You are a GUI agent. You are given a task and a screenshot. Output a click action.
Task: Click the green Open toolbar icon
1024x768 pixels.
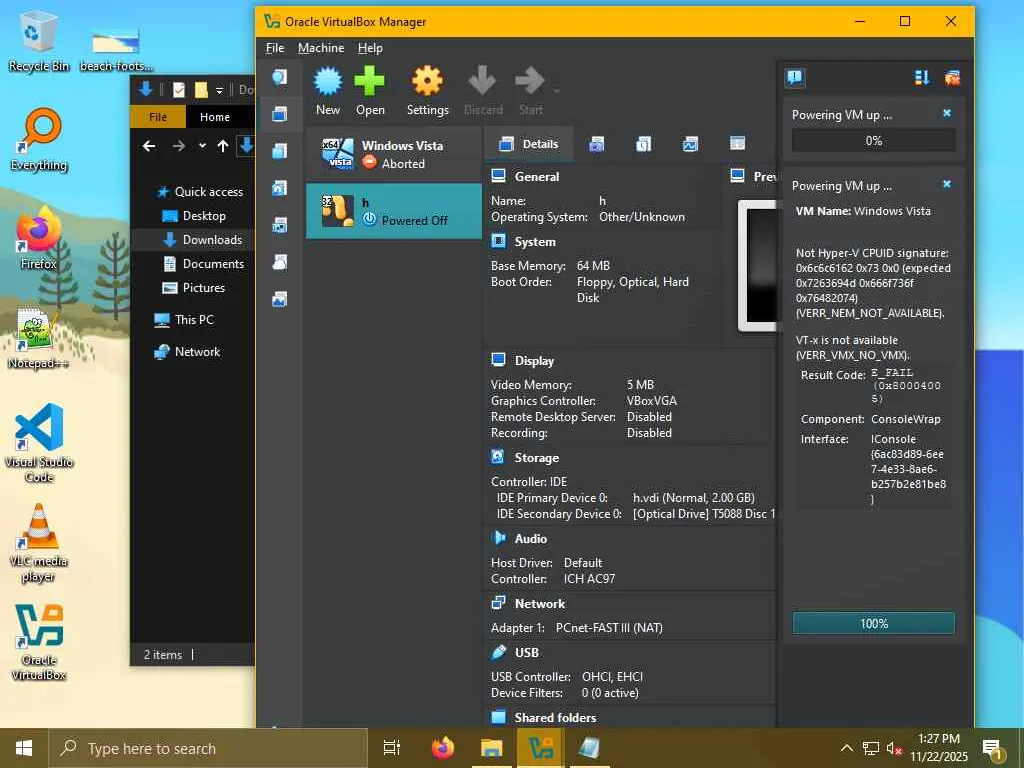[370, 90]
